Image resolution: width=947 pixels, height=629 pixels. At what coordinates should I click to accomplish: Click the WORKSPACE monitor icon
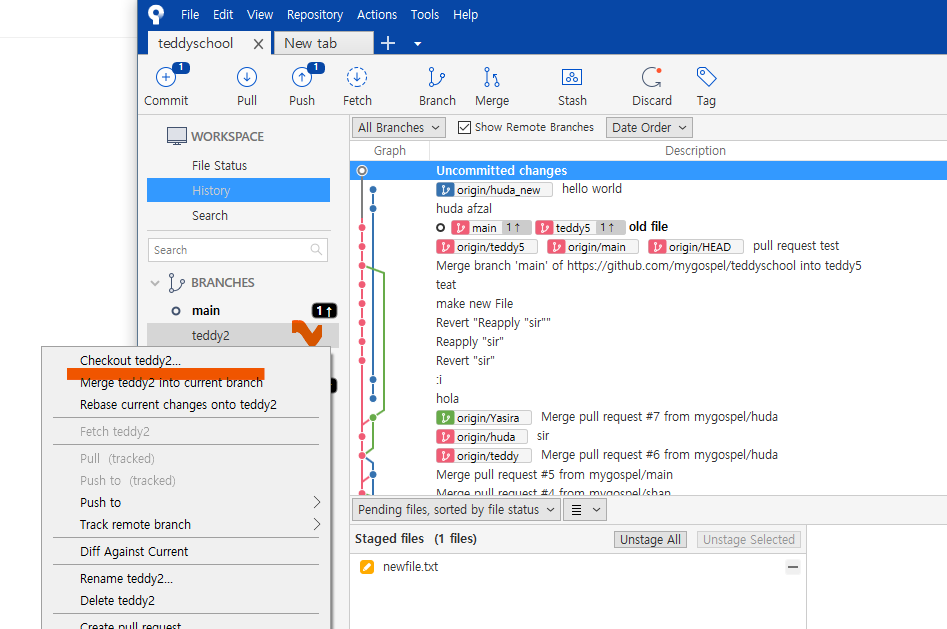[x=176, y=137]
